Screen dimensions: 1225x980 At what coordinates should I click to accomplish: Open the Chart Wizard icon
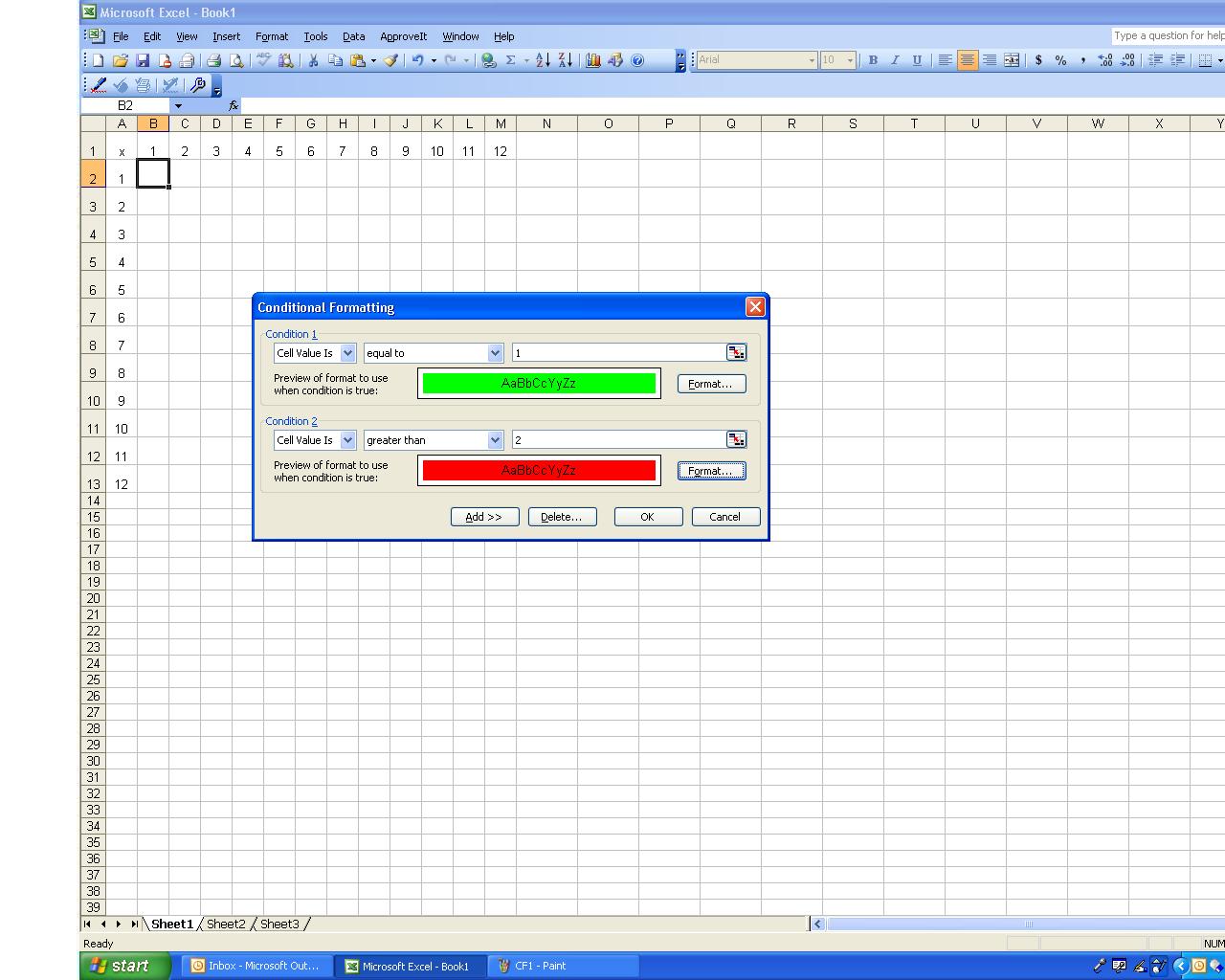(592, 60)
